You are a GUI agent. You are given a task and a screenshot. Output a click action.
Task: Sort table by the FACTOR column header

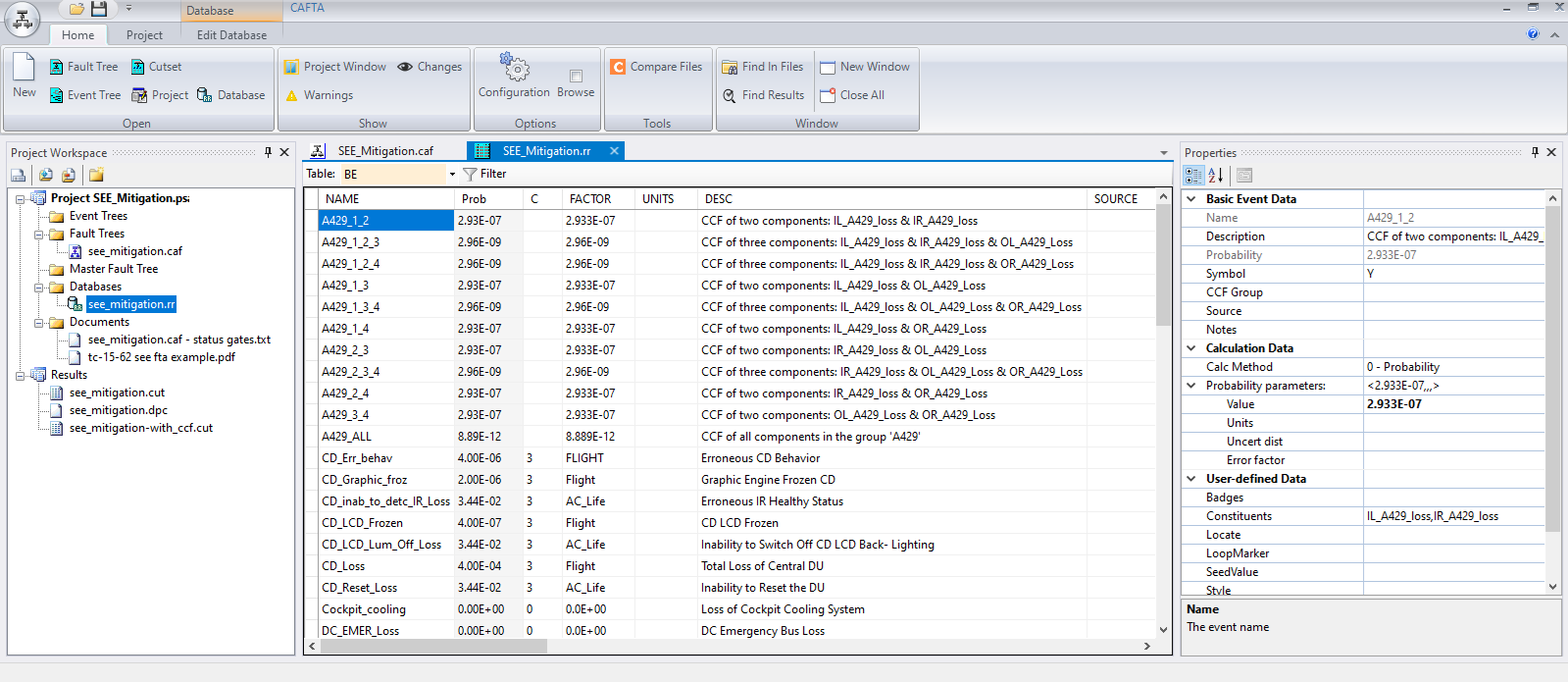click(598, 199)
